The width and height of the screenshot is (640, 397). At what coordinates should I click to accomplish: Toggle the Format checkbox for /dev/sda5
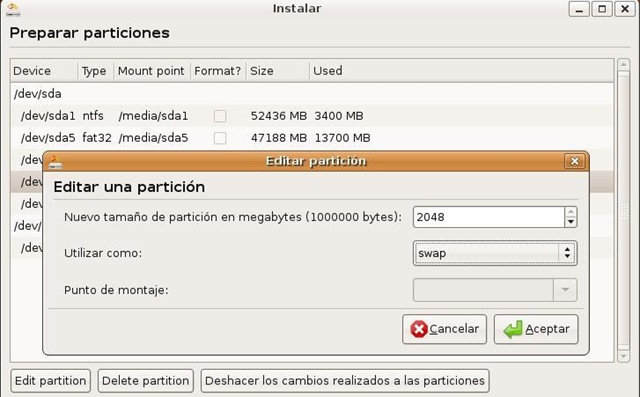pyautogui.click(x=220, y=138)
